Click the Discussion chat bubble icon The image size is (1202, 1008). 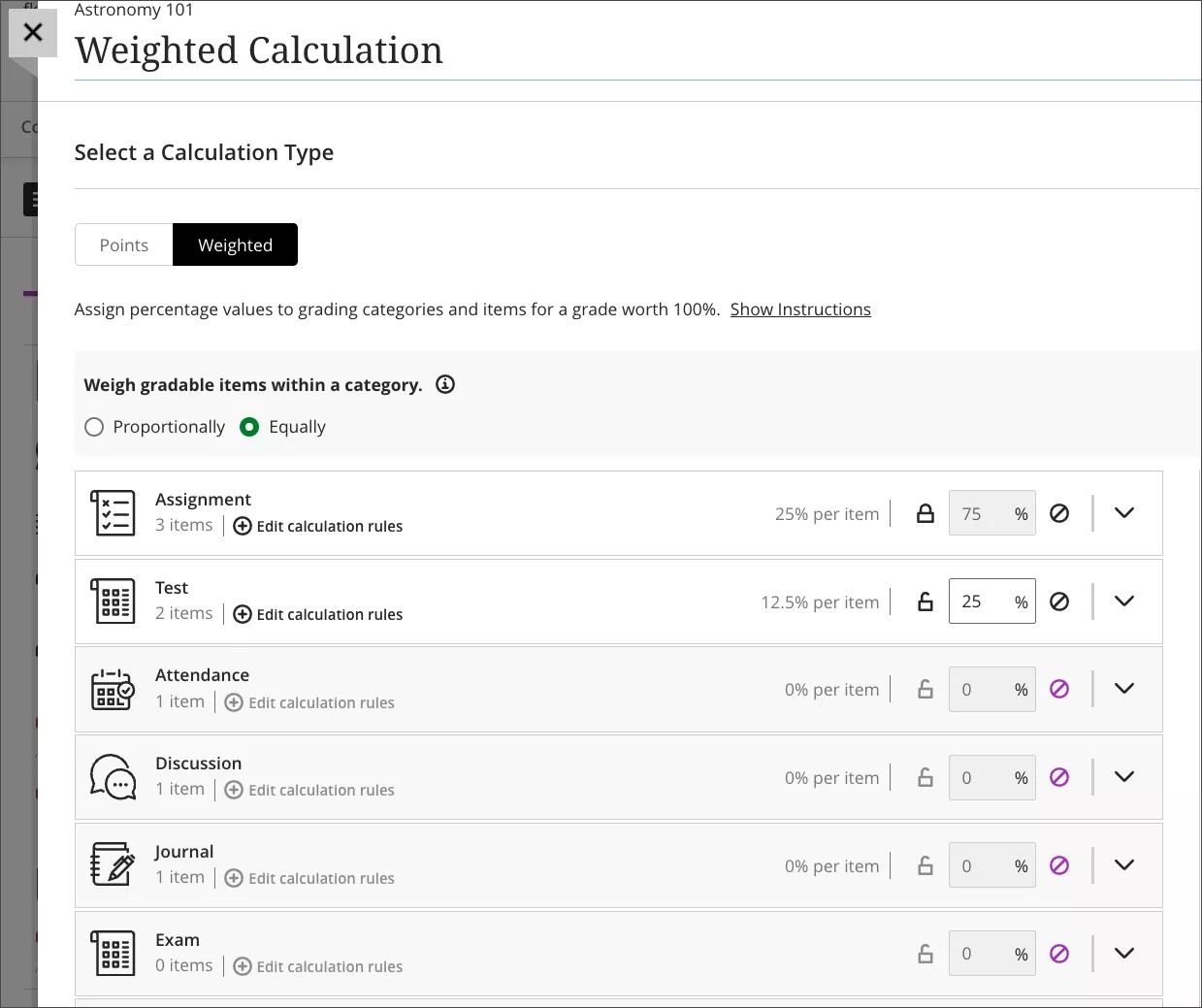click(x=113, y=777)
